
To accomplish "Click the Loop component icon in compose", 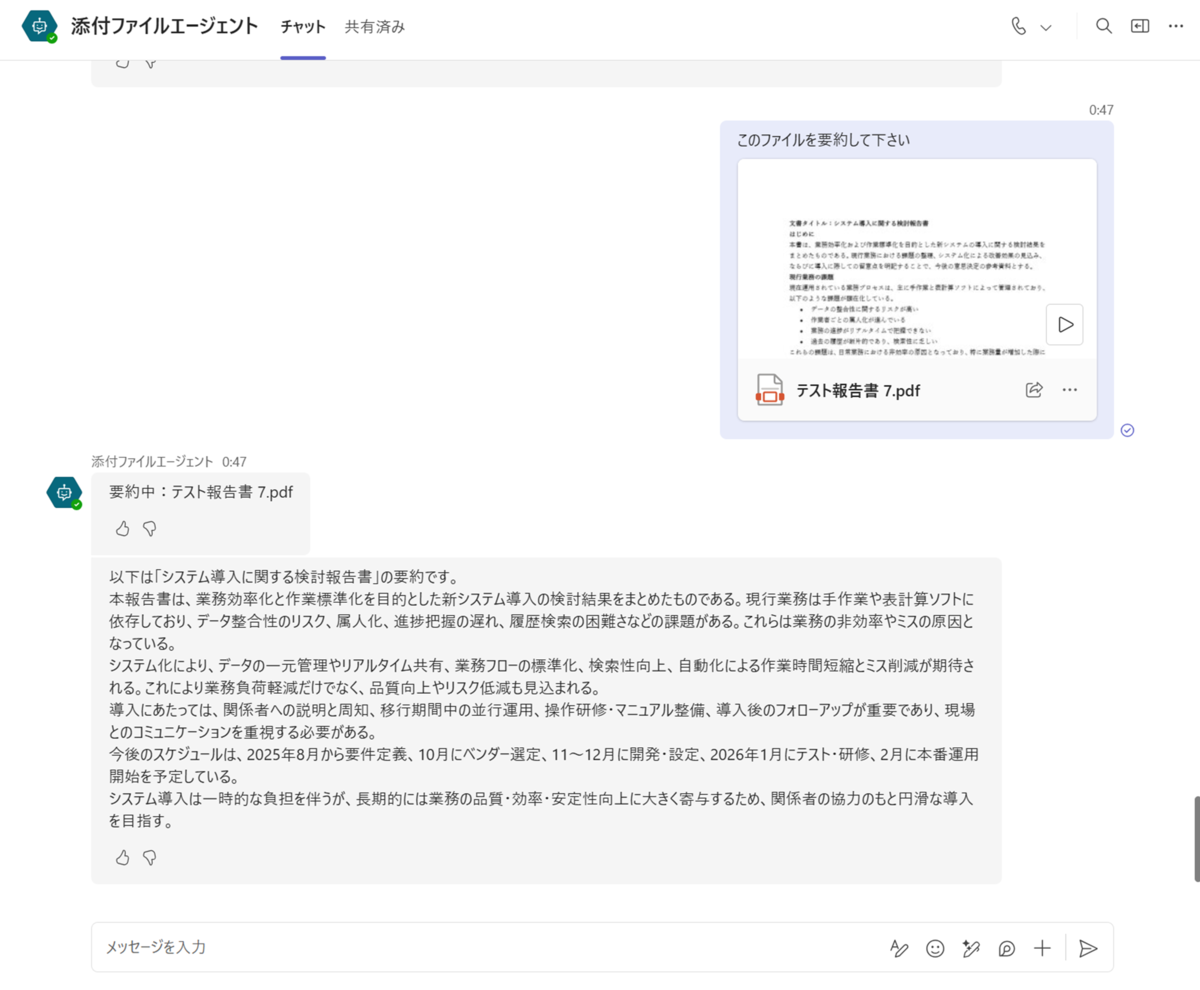I will pyautogui.click(x=1007, y=949).
